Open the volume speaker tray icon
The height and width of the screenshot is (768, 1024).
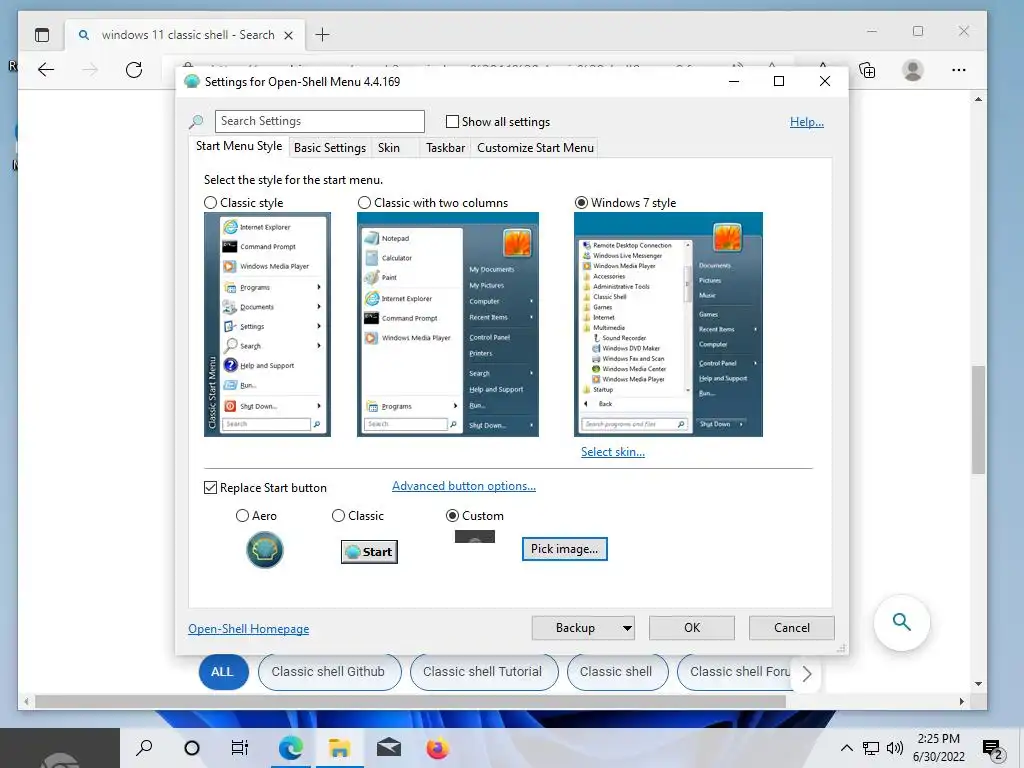click(x=895, y=748)
